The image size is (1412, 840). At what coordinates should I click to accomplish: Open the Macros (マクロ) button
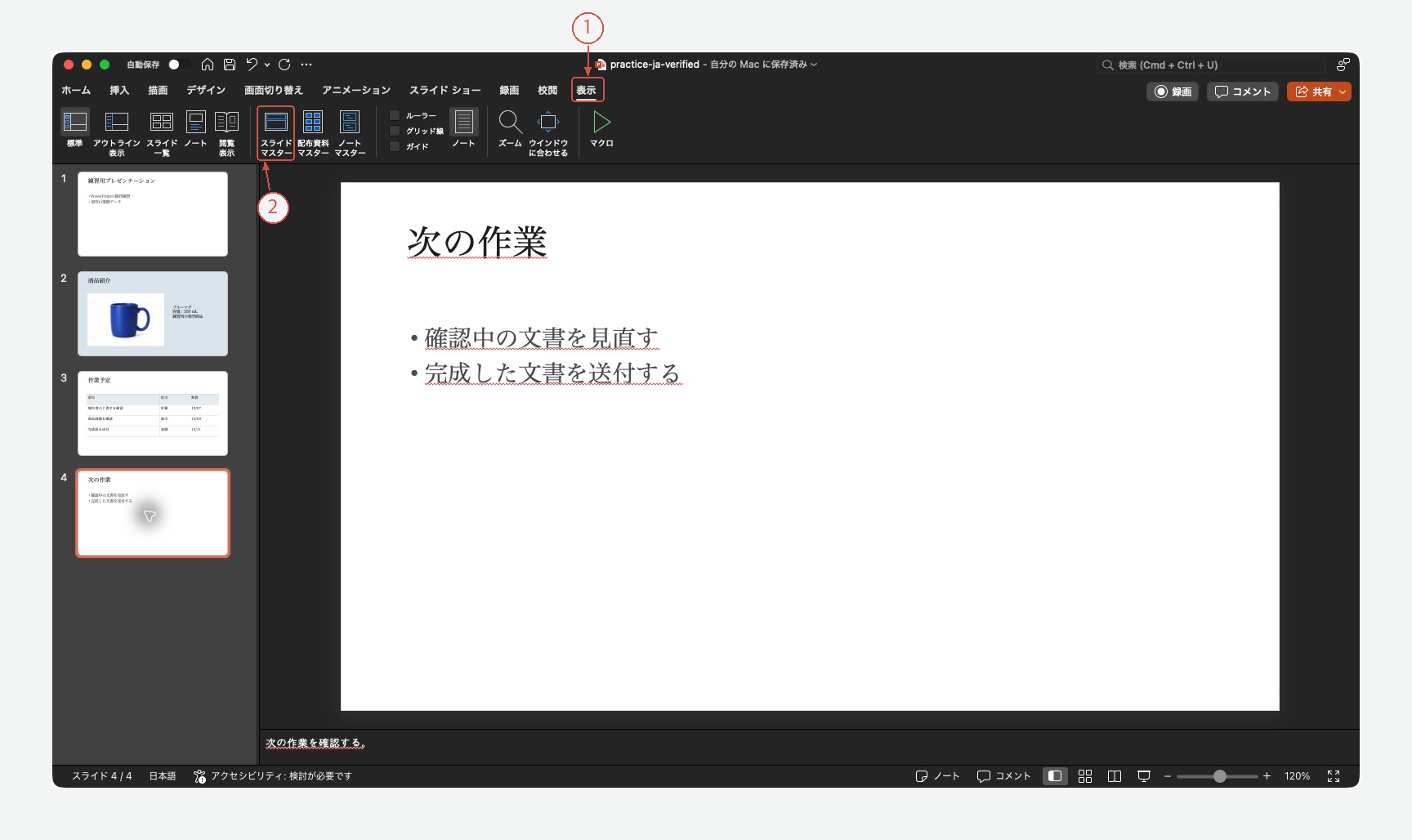pyautogui.click(x=602, y=129)
